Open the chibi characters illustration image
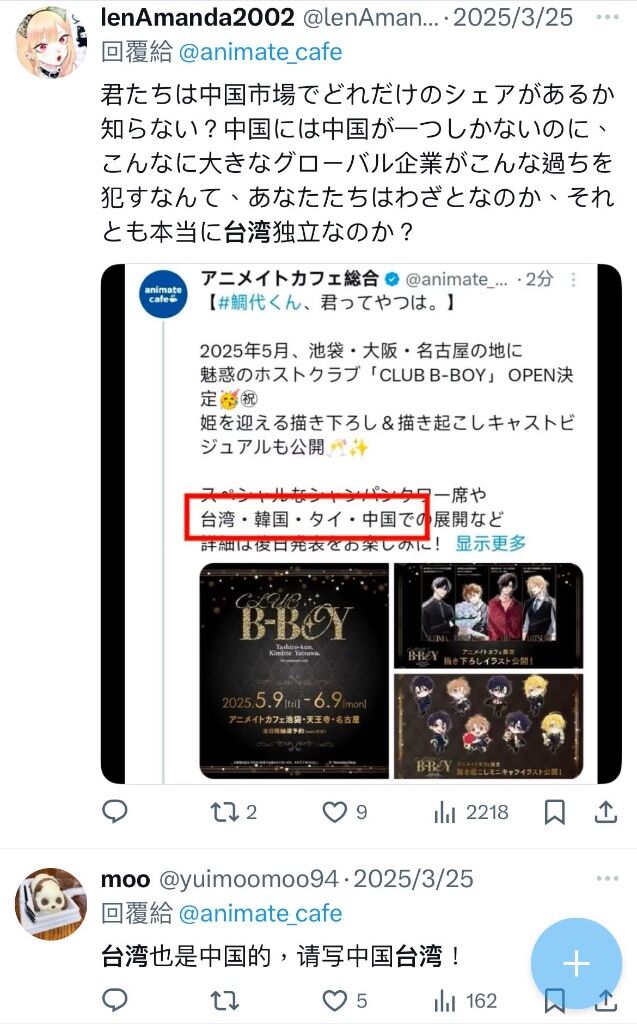Screen dimensions: 637x1024 pyautogui.click(x=489, y=726)
